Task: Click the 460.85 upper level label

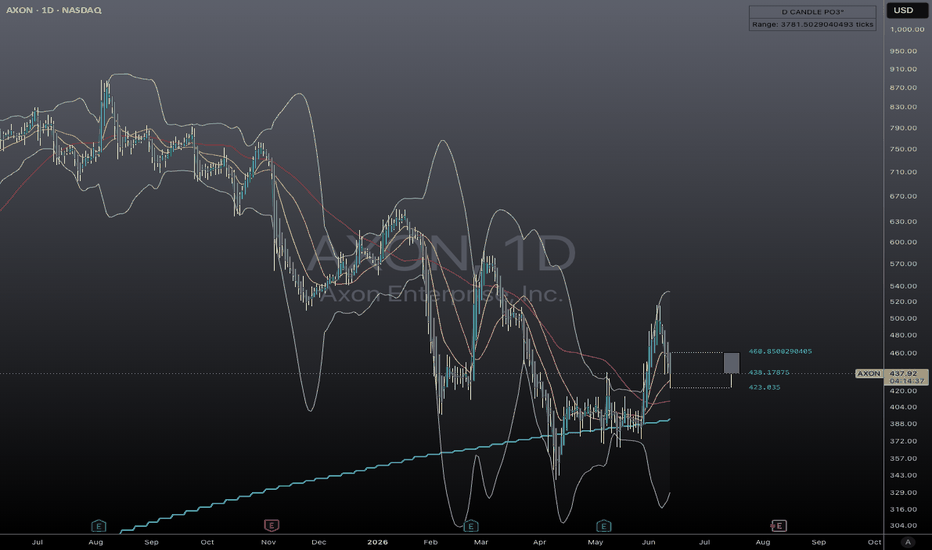Action: point(780,351)
